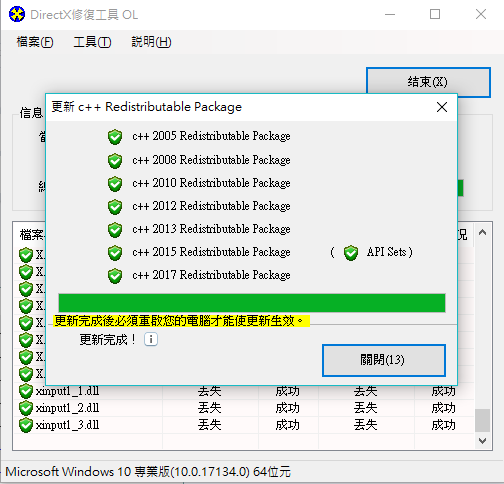This screenshot has height=484, width=504.
Task: Click the c++ 2005 green shield icon
Action: coord(115,137)
